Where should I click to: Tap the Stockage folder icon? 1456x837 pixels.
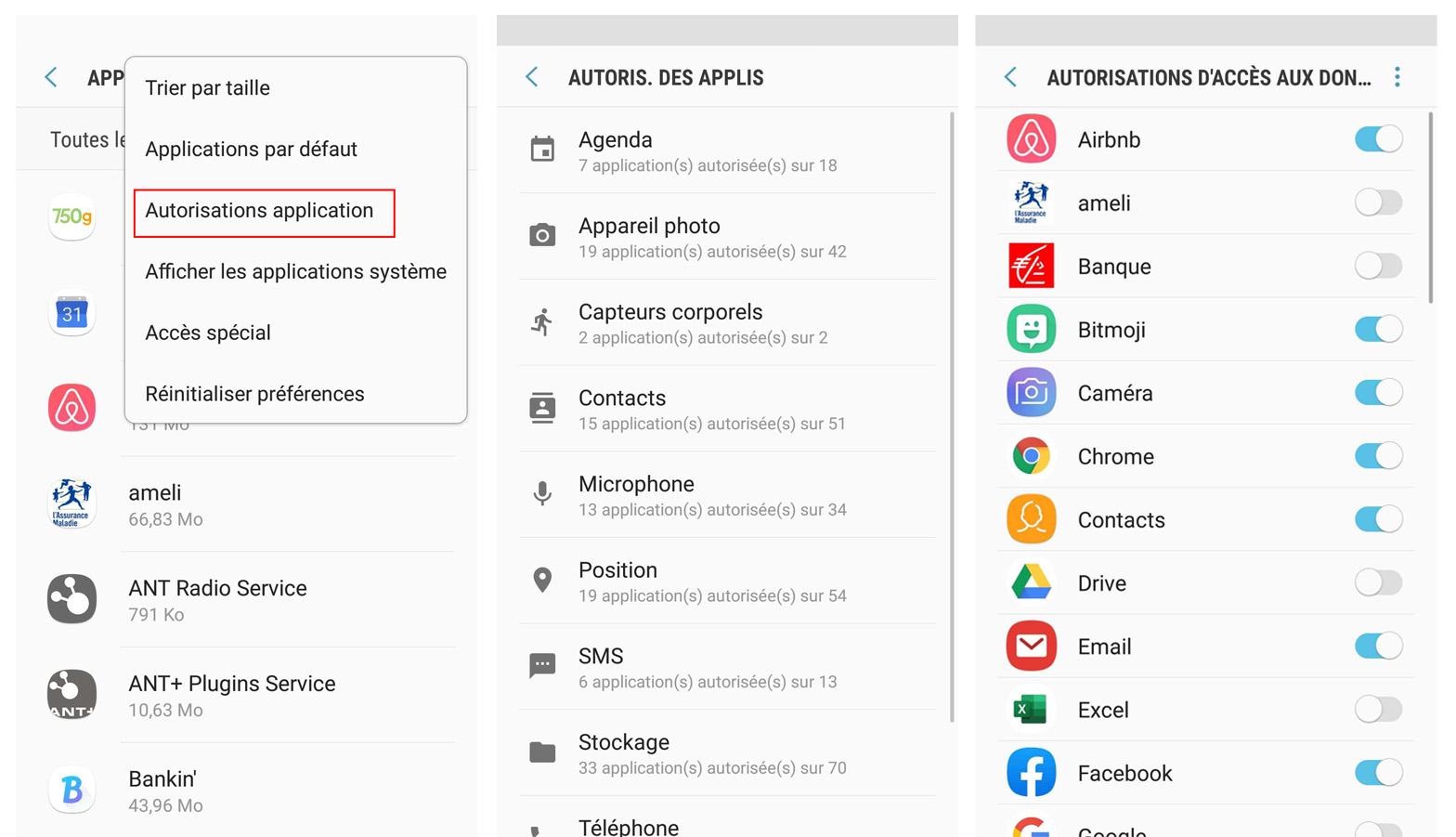coord(542,752)
